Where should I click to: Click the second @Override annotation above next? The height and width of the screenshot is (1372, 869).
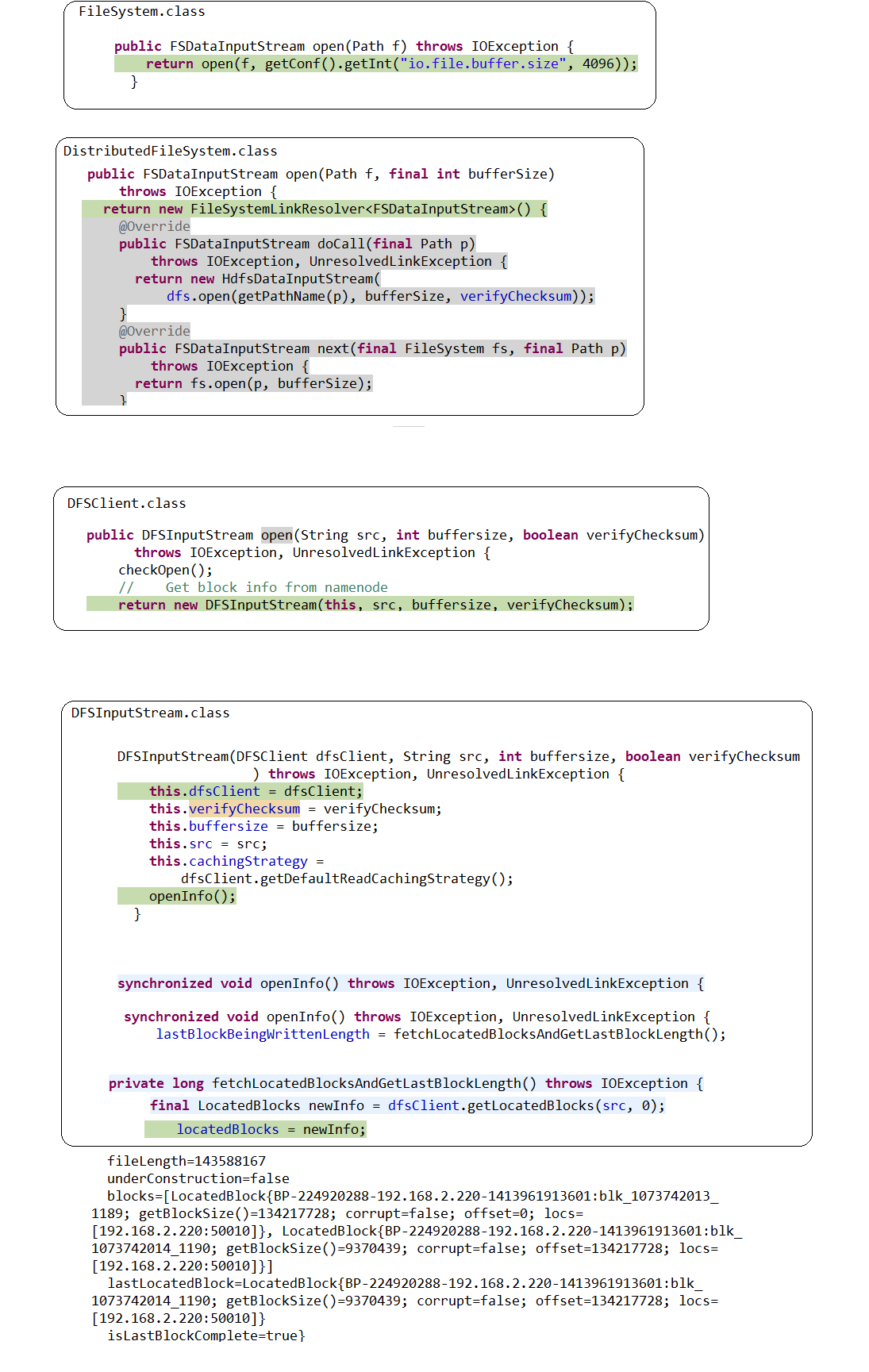(155, 332)
